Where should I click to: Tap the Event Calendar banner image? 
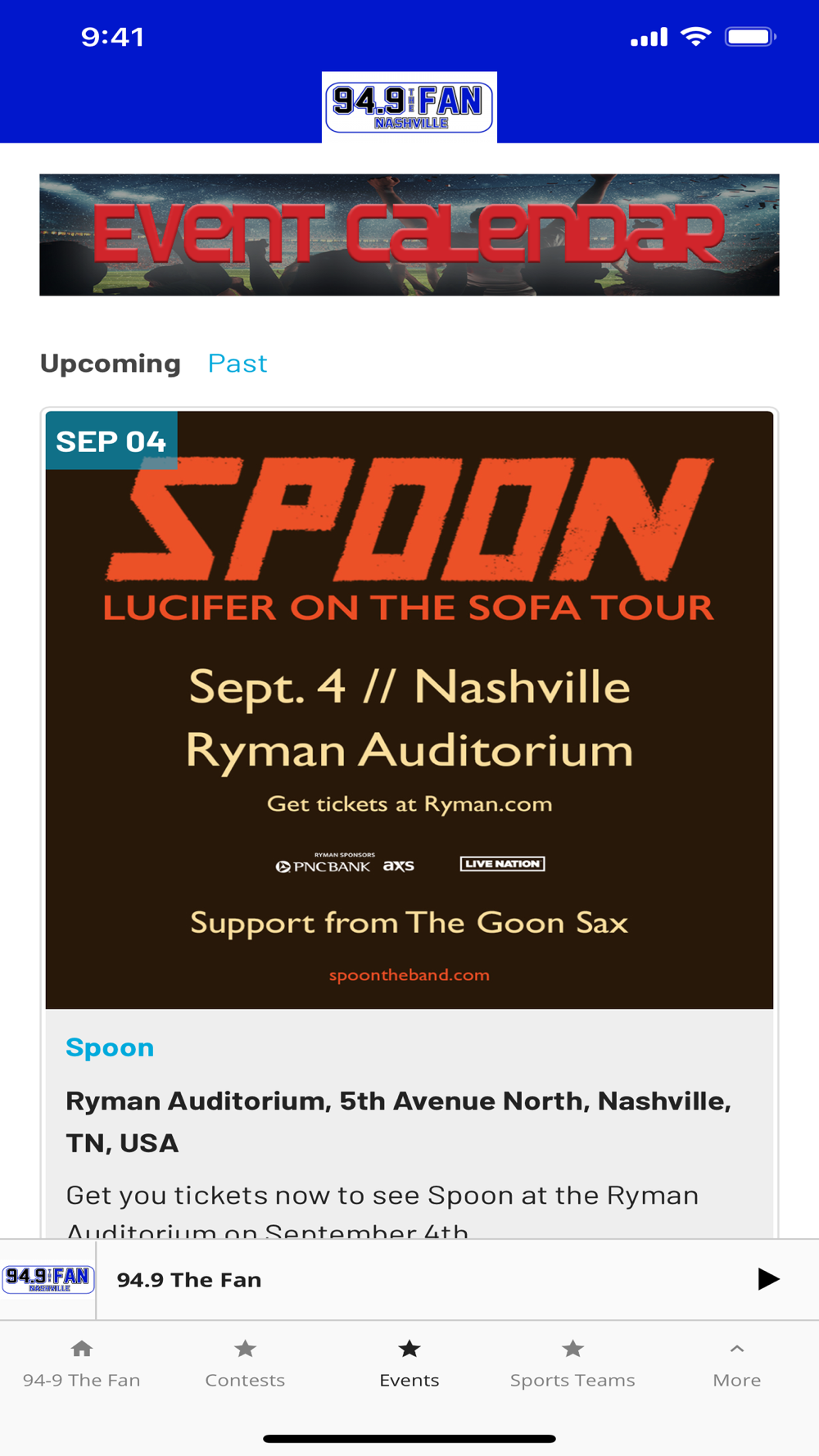click(409, 234)
